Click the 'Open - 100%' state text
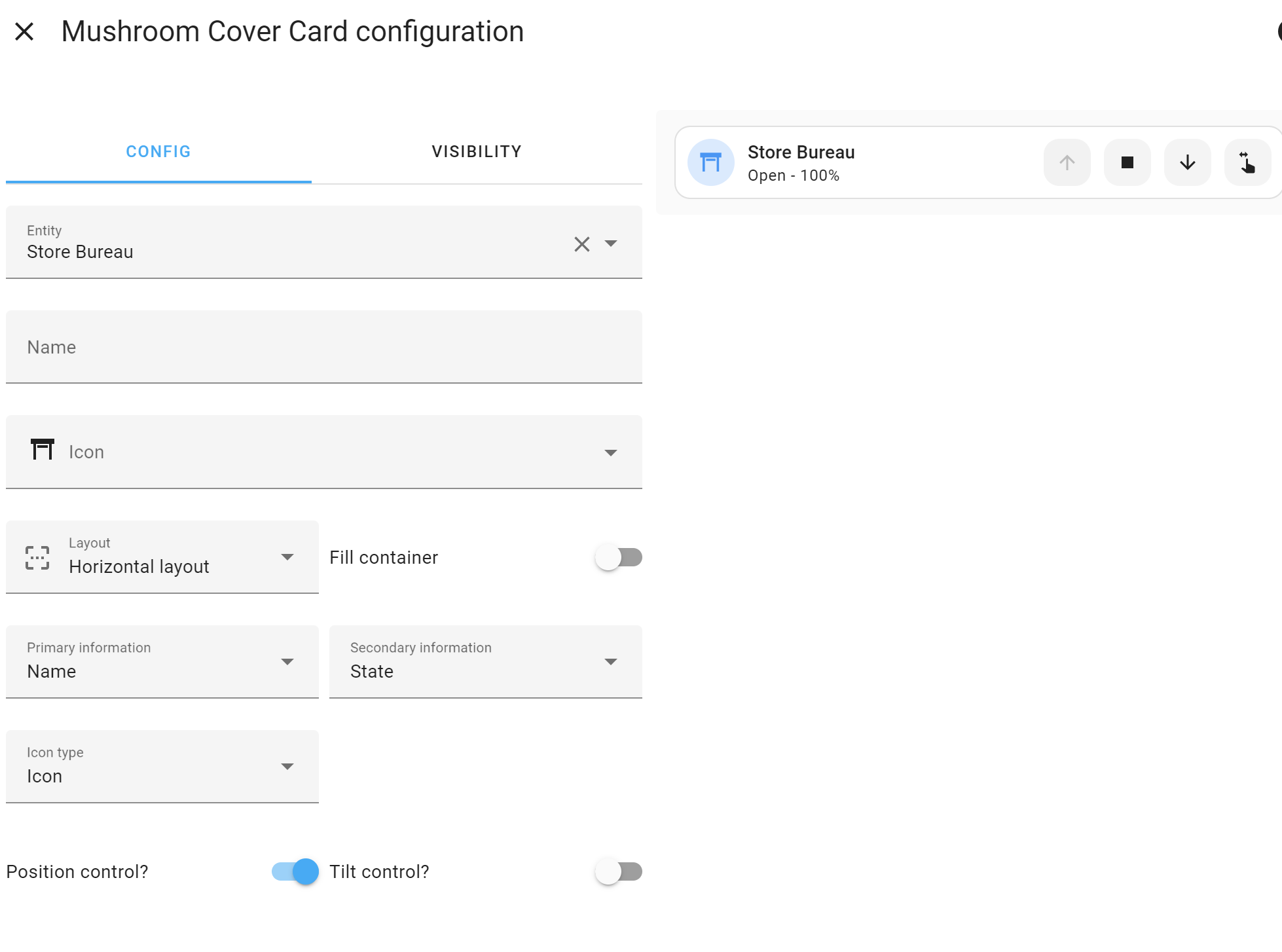The height and width of the screenshot is (952, 1282). click(x=794, y=176)
